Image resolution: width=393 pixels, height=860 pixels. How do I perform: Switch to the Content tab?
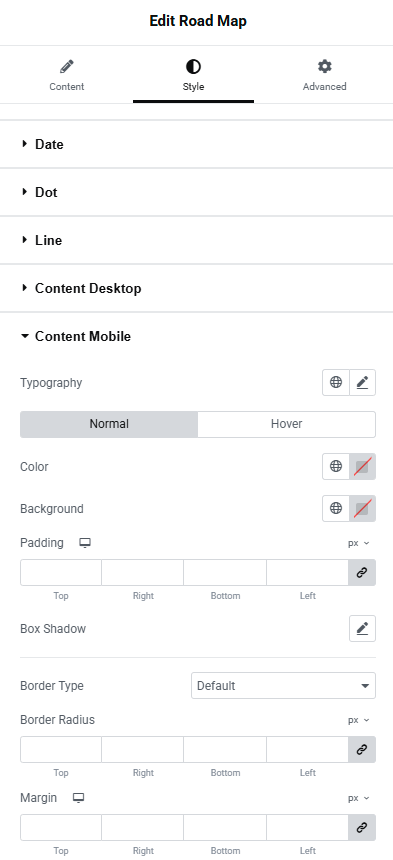coord(67,75)
